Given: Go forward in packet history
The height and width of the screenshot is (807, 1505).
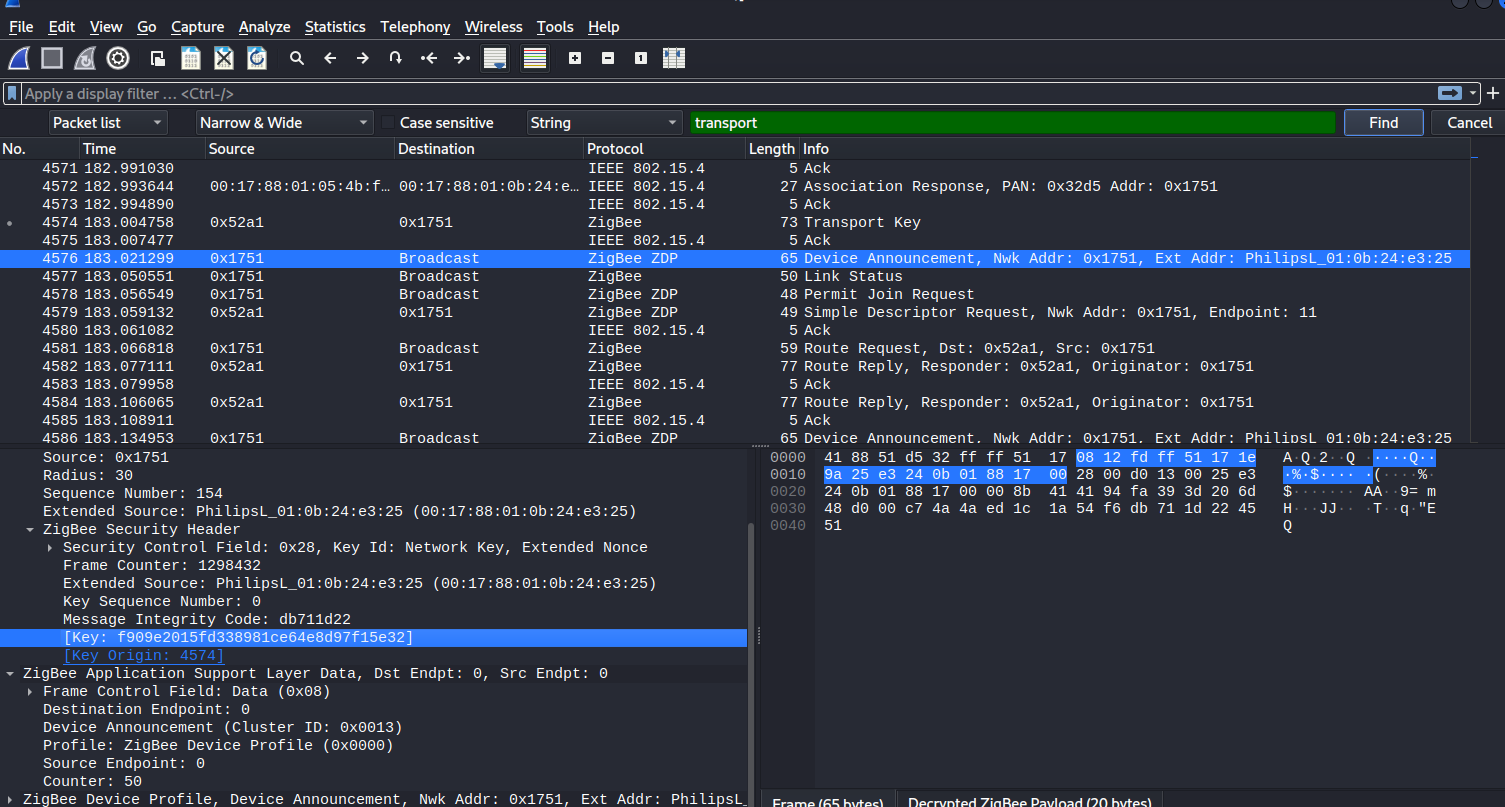Looking at the screenshot, I should pyautogui.click(x=363, y=58).
